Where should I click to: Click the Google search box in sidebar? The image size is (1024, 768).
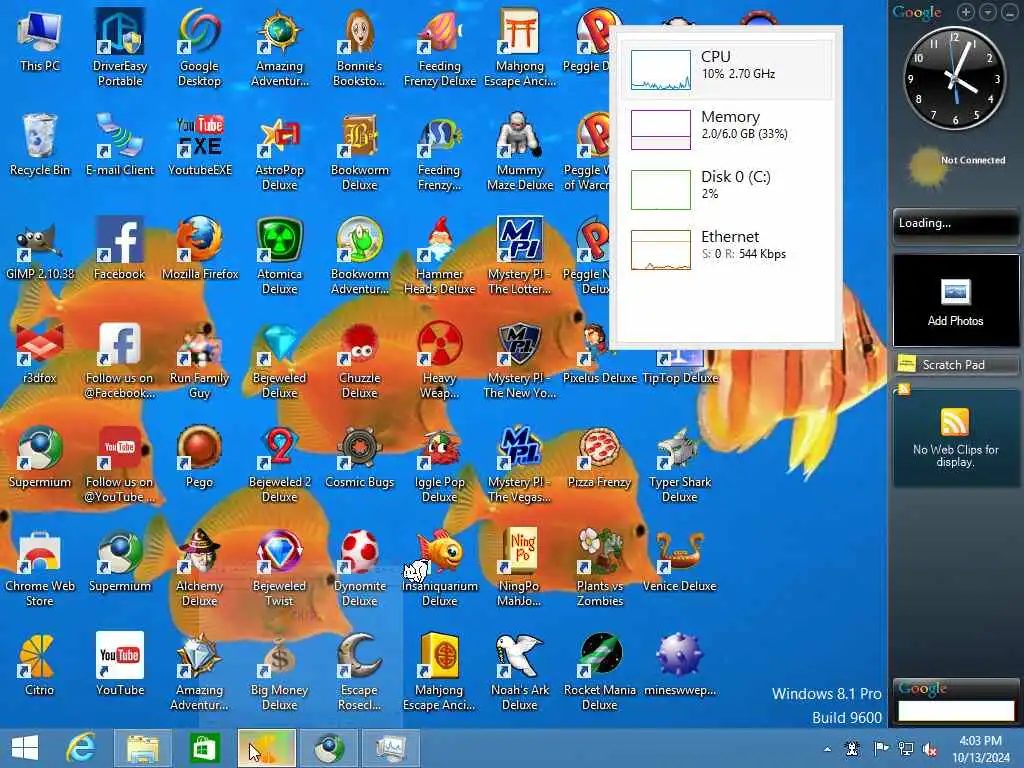(956, 711)
